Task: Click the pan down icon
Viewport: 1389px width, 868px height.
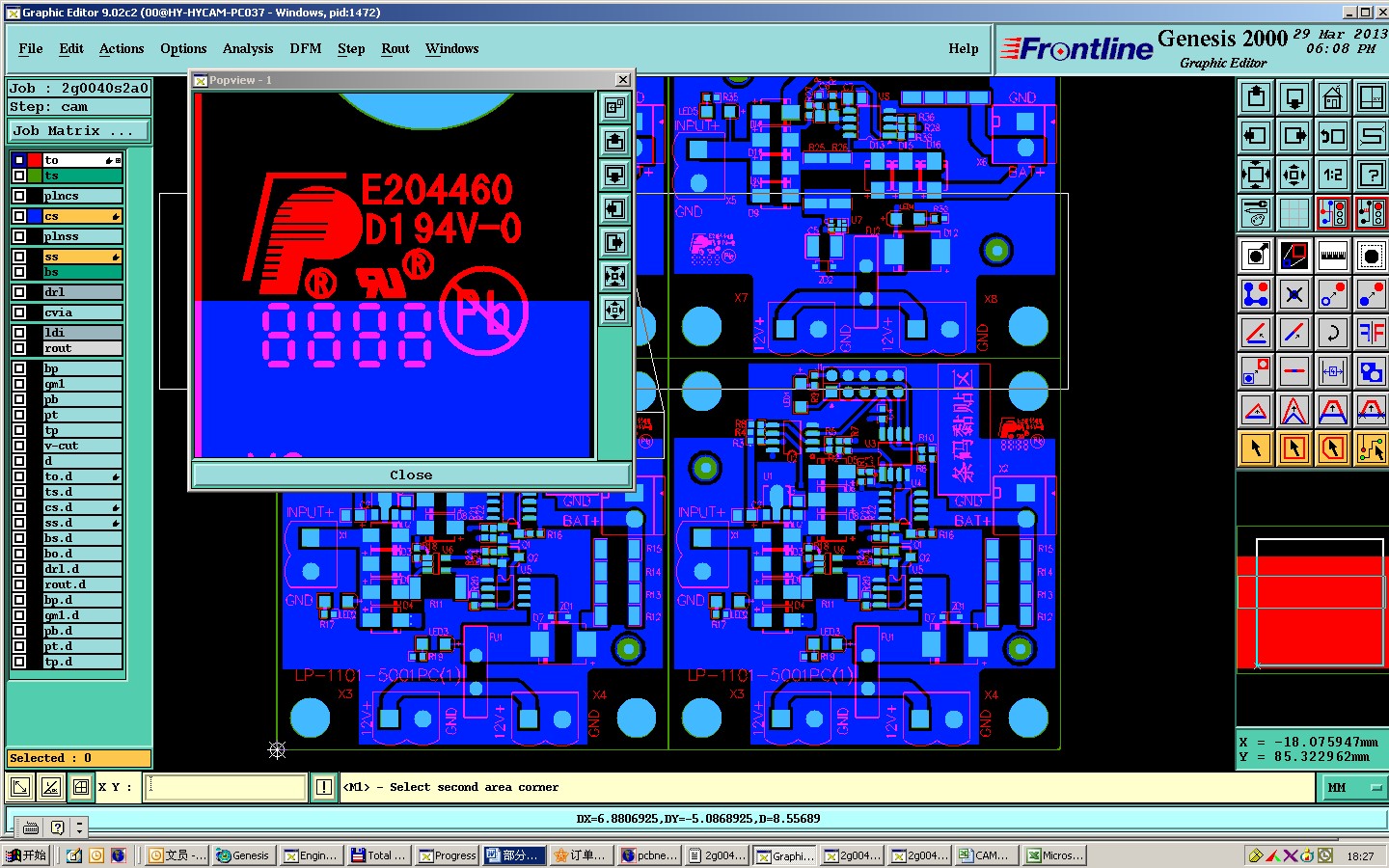Action: [1294, 97]
